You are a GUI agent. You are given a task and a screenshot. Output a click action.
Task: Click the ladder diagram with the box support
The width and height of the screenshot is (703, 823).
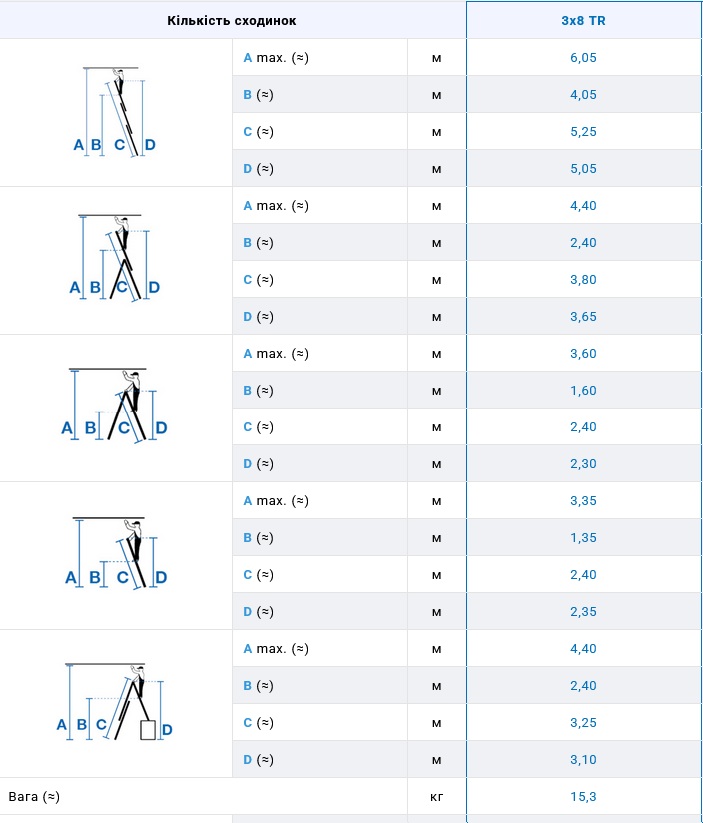pos(115,703)
